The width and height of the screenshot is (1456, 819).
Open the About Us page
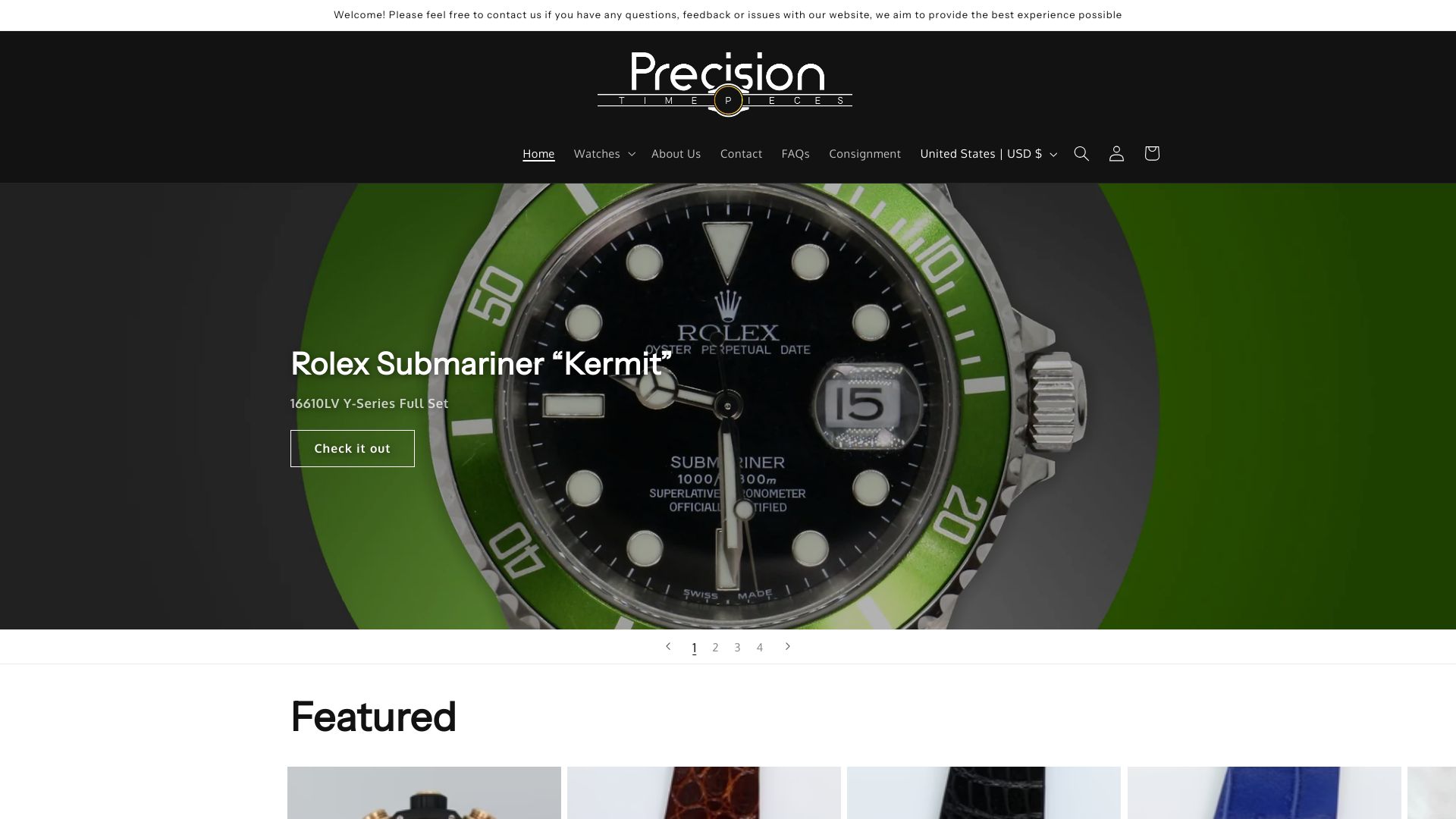[x=676, y=154]
